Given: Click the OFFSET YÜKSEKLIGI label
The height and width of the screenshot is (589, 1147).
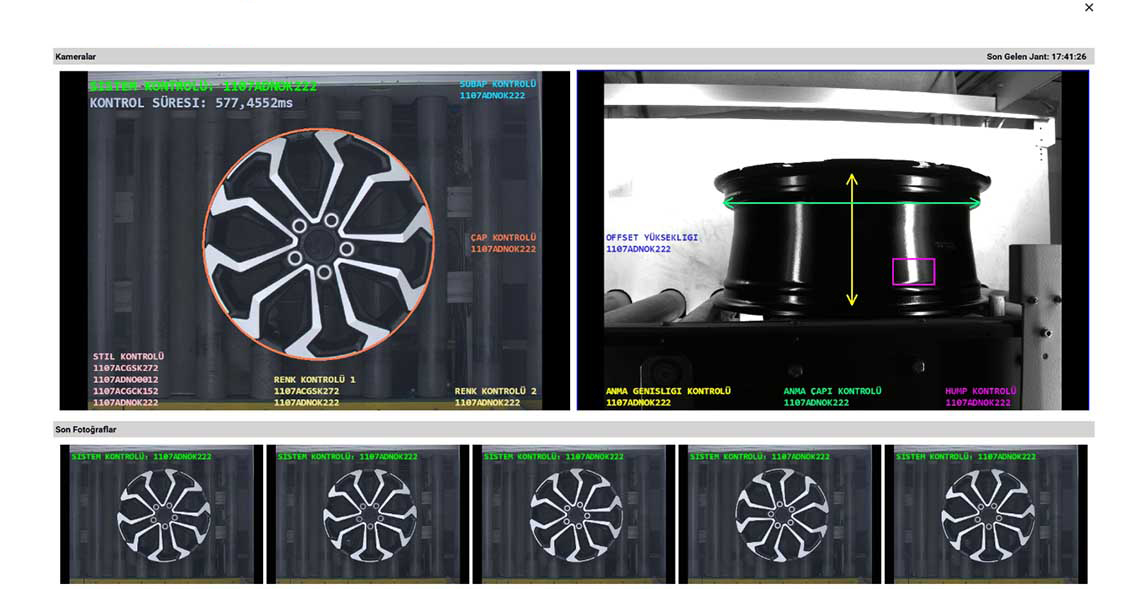Looking at the screenshot, I should [x=652, y=238].
